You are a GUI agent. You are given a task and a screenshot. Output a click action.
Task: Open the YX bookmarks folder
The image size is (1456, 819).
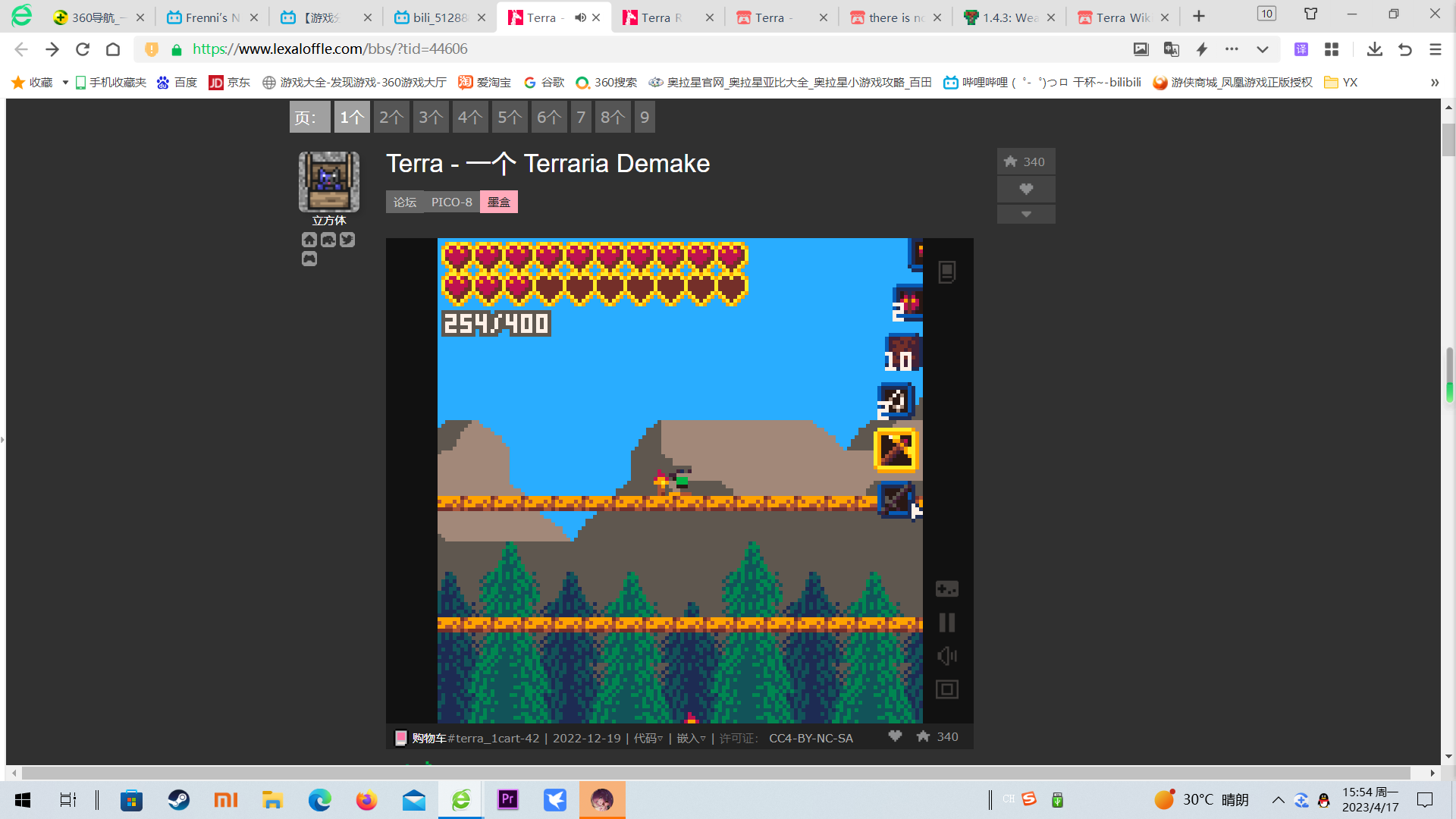[1341, 83]
